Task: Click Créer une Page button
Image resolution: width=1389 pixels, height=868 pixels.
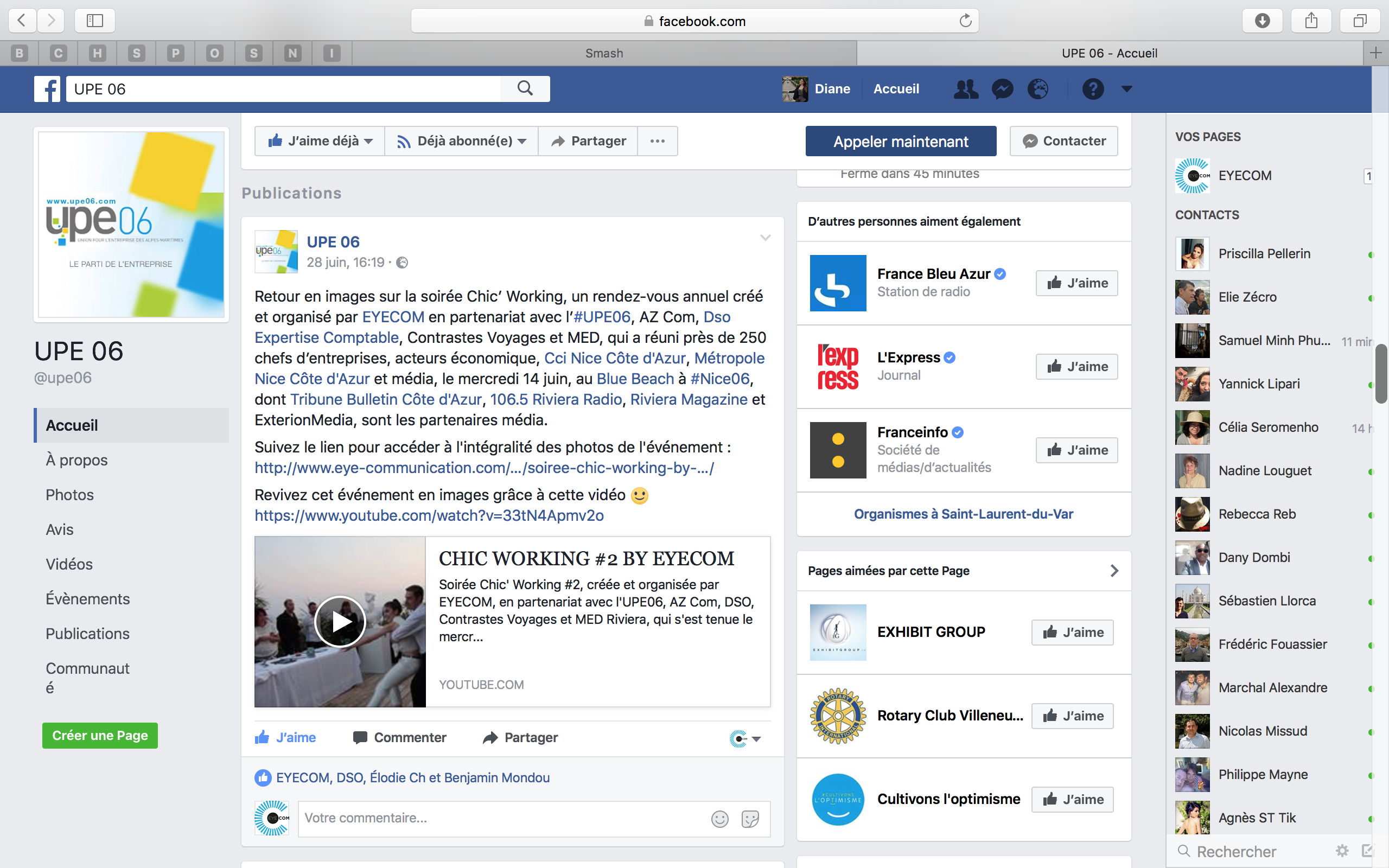Action: coord(100,736)
